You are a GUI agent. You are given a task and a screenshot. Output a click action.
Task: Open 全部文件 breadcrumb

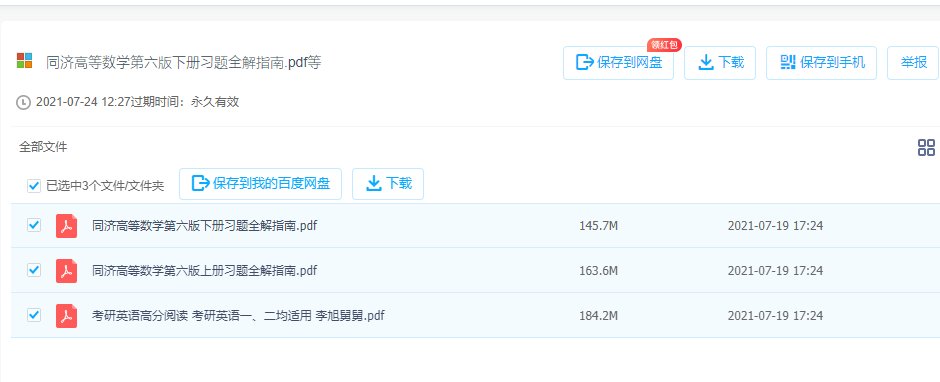point(43,147)
